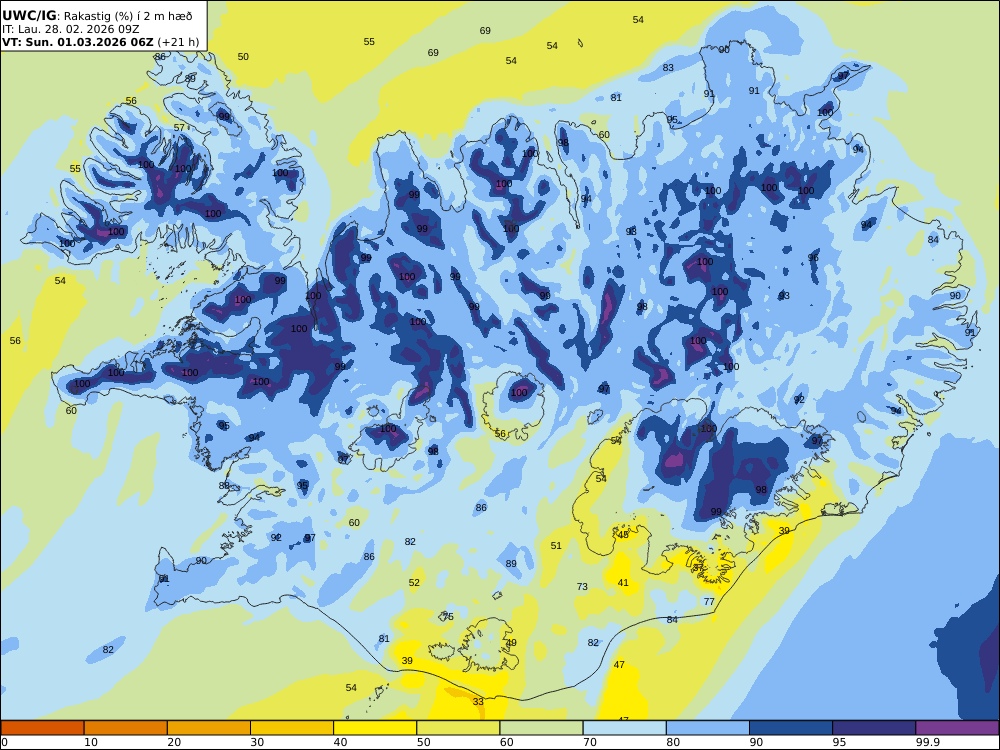Click the 90–95 dark blue legend swatch
Screen dimensions: 1000x750
791,728
